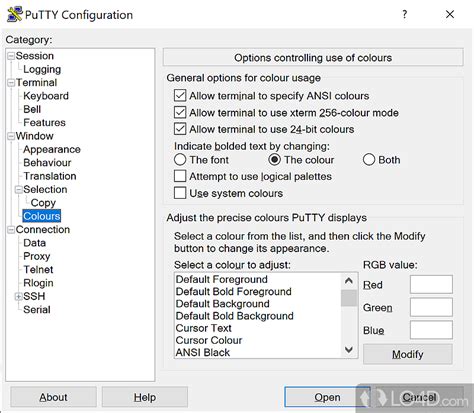Select ANSI Black in colour list

point(257,352)
